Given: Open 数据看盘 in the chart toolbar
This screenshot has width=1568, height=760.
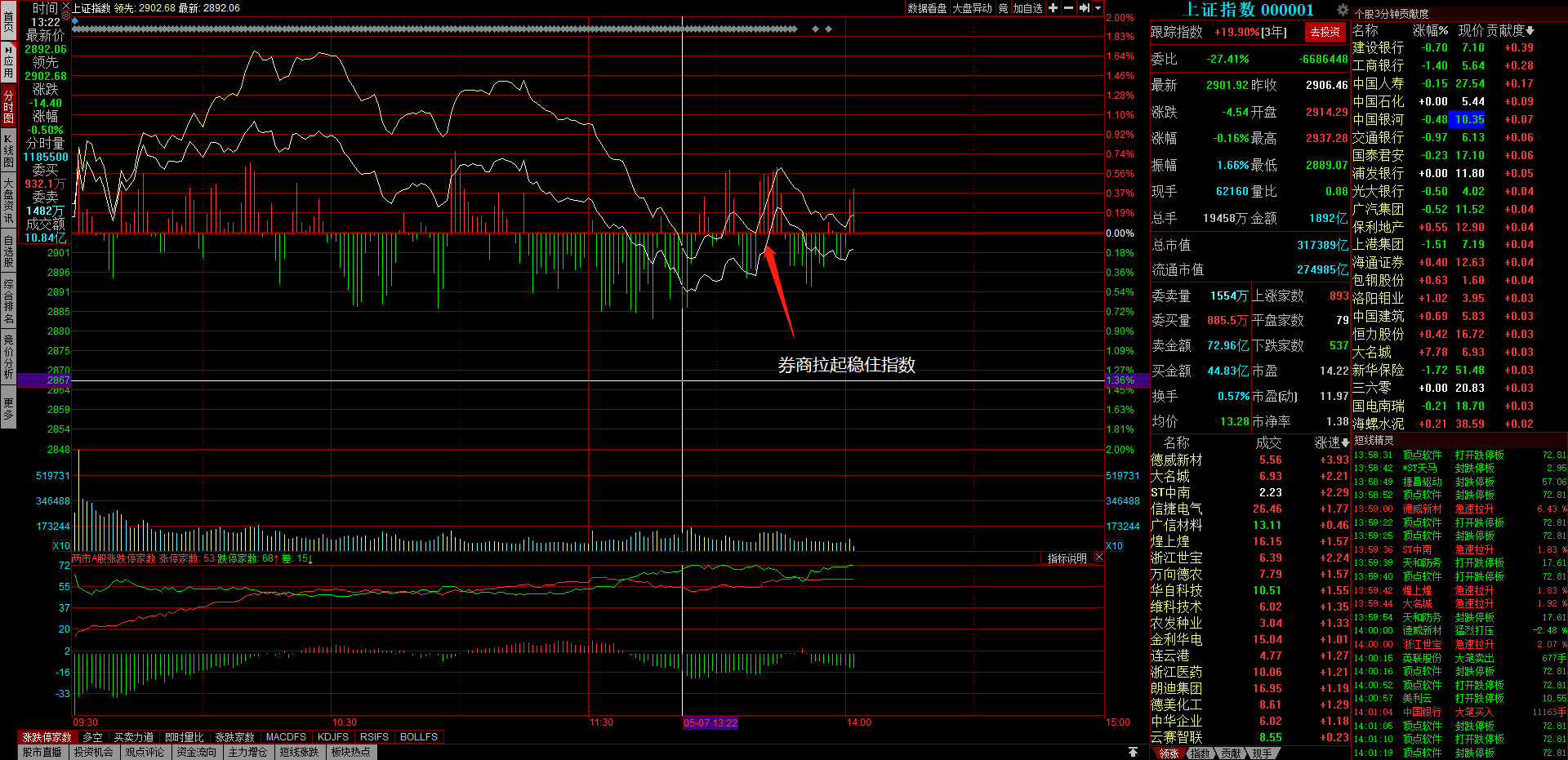Looking at the screenshot, I should pyautogui.click(x=927, y=8).
